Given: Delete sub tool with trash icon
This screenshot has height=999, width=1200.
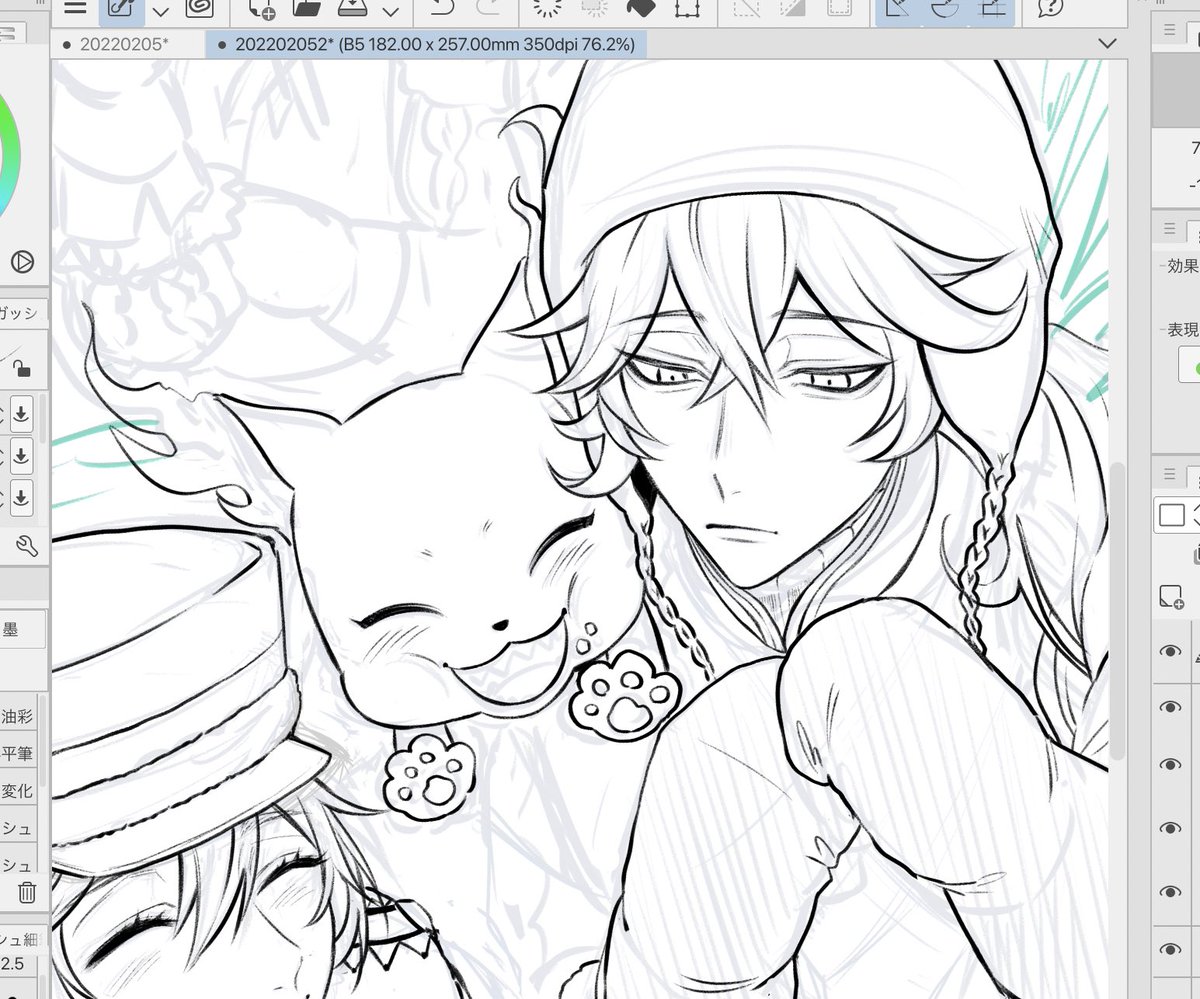Looking at the screenshot, I should [x=28, y=892].
